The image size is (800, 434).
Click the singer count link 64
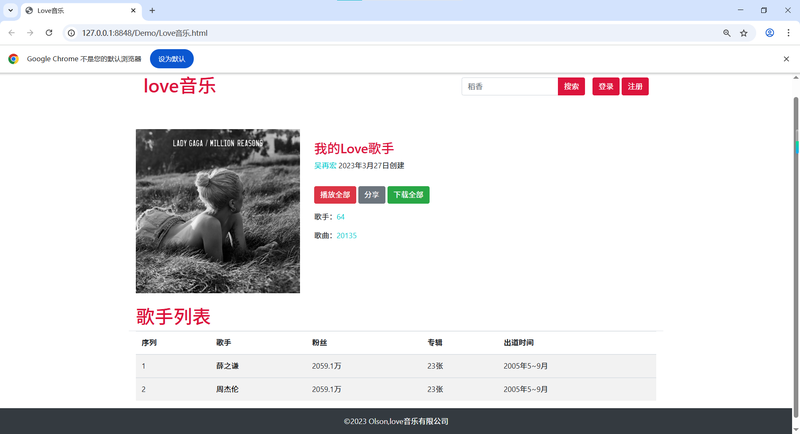340,217
